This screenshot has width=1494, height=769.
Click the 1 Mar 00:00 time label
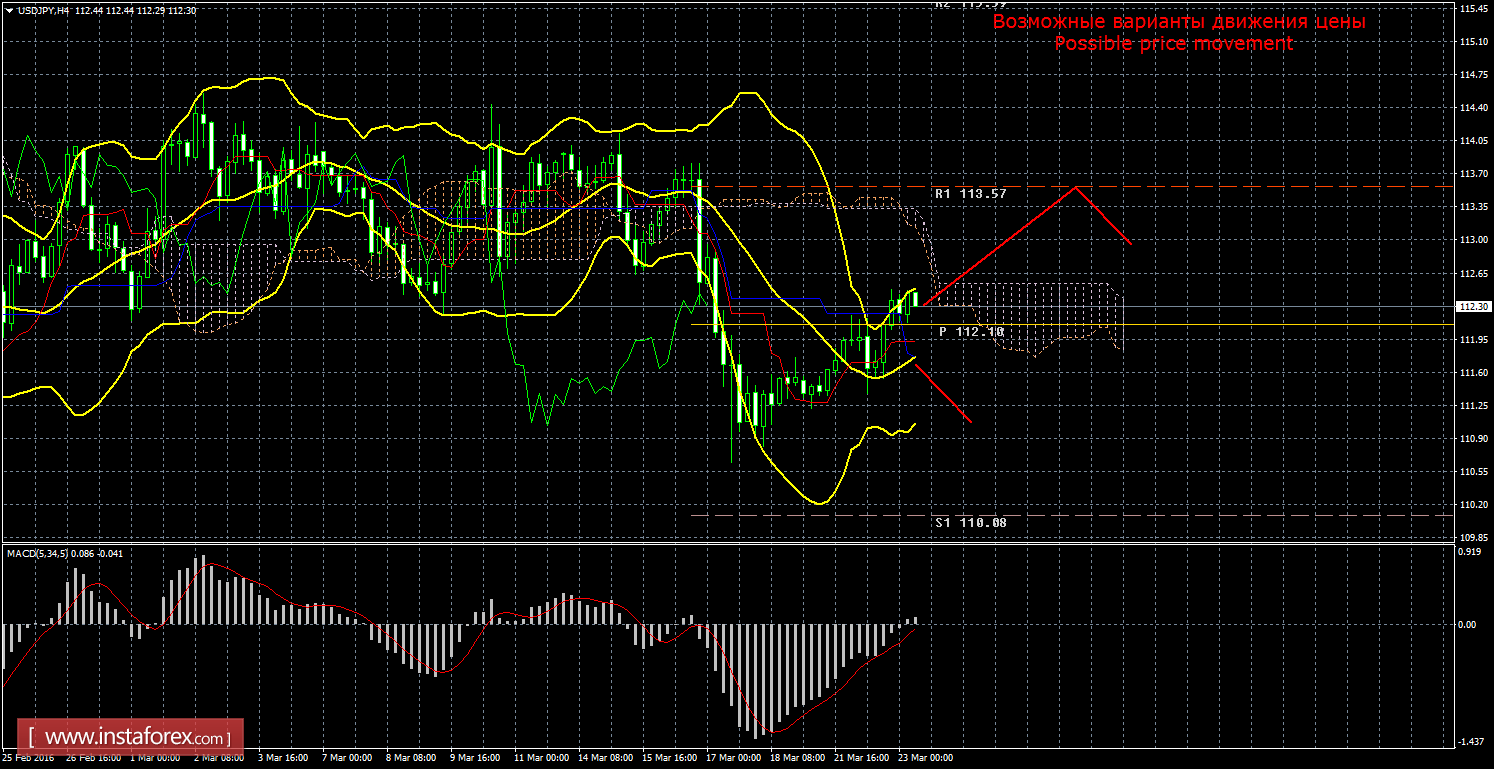pyautogui.click(x=156, y=759)
